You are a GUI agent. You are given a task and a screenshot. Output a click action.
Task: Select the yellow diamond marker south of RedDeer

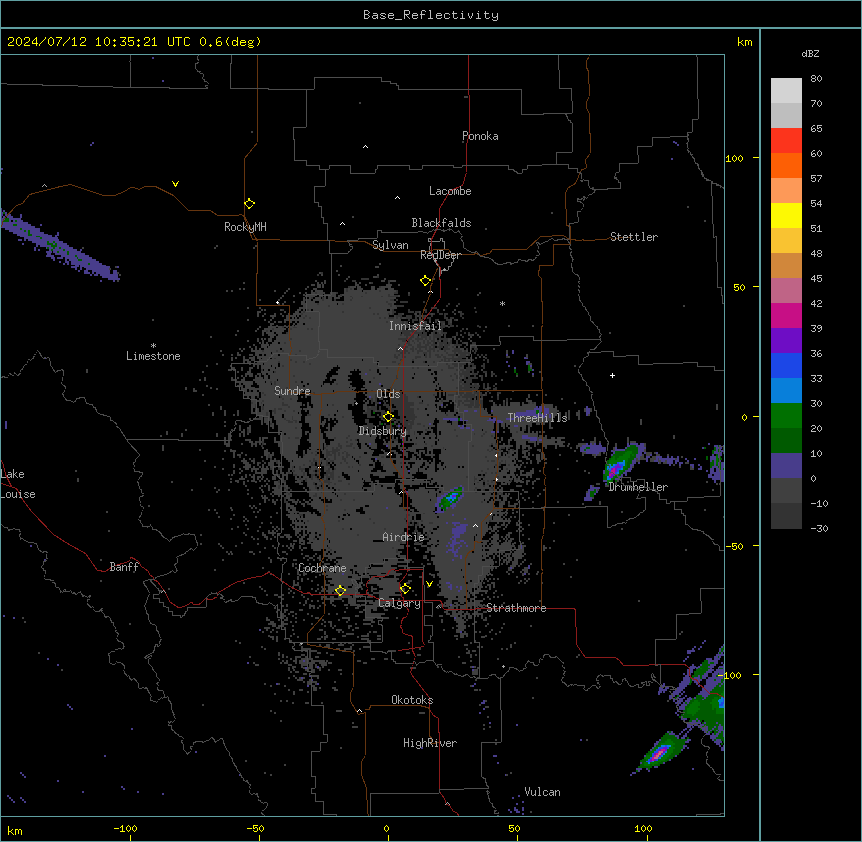point(425,280)
